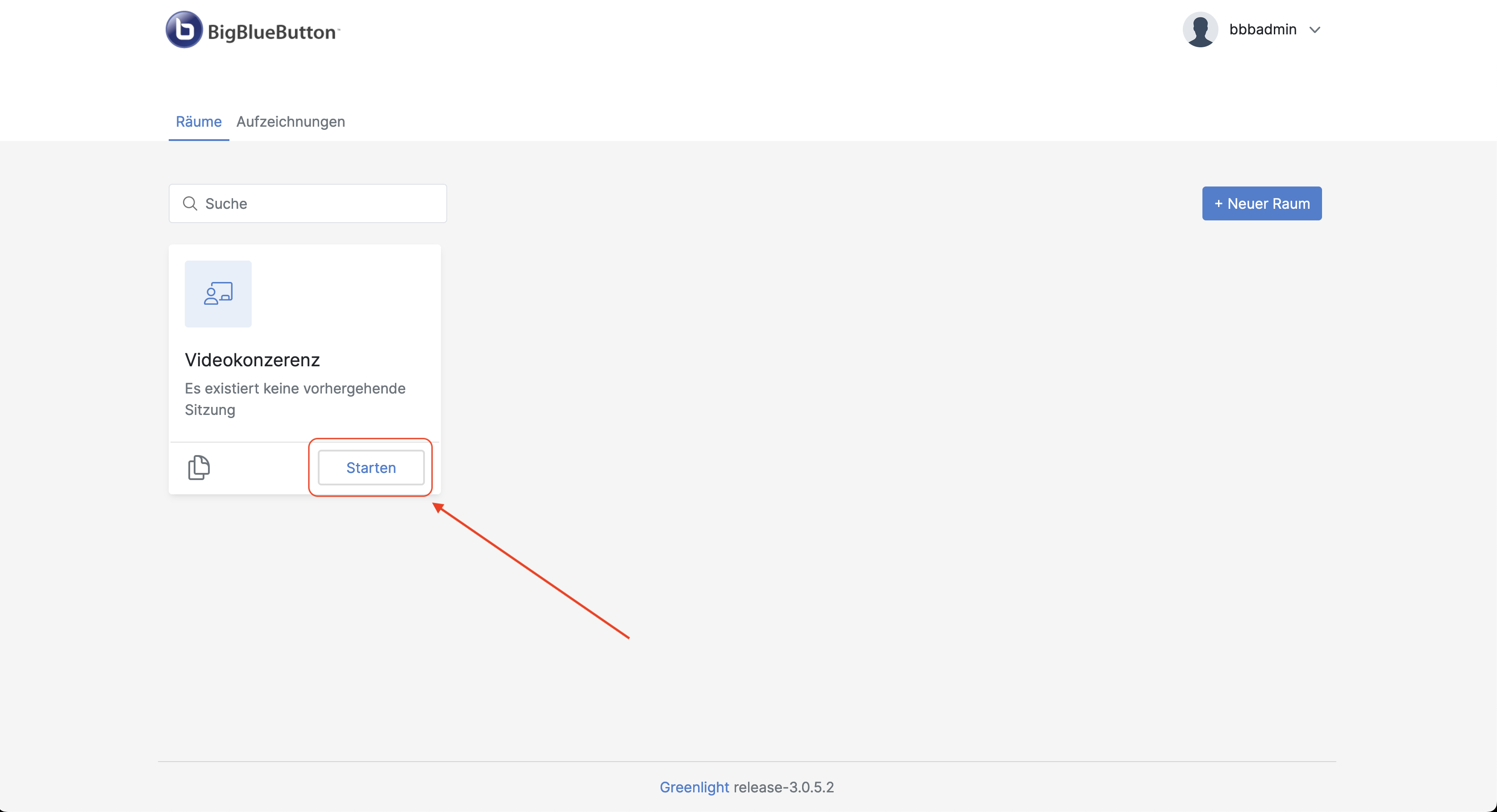Image resolution: width=1497 pixels, height=812 pixels.
Task: Switch to the Räume tab
Action: (x=199, y=121)
